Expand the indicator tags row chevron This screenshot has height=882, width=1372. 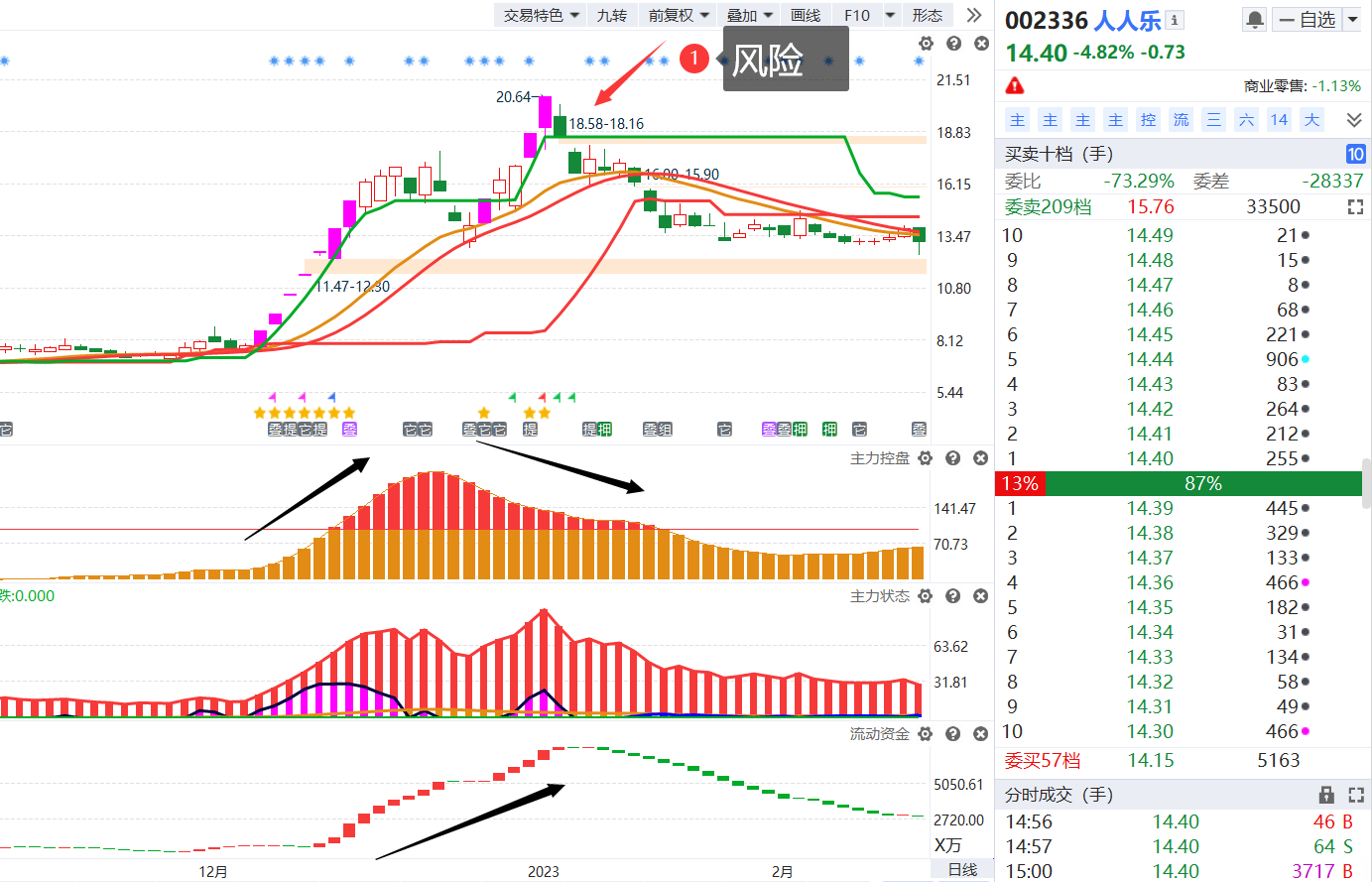tap(1354, 120)
